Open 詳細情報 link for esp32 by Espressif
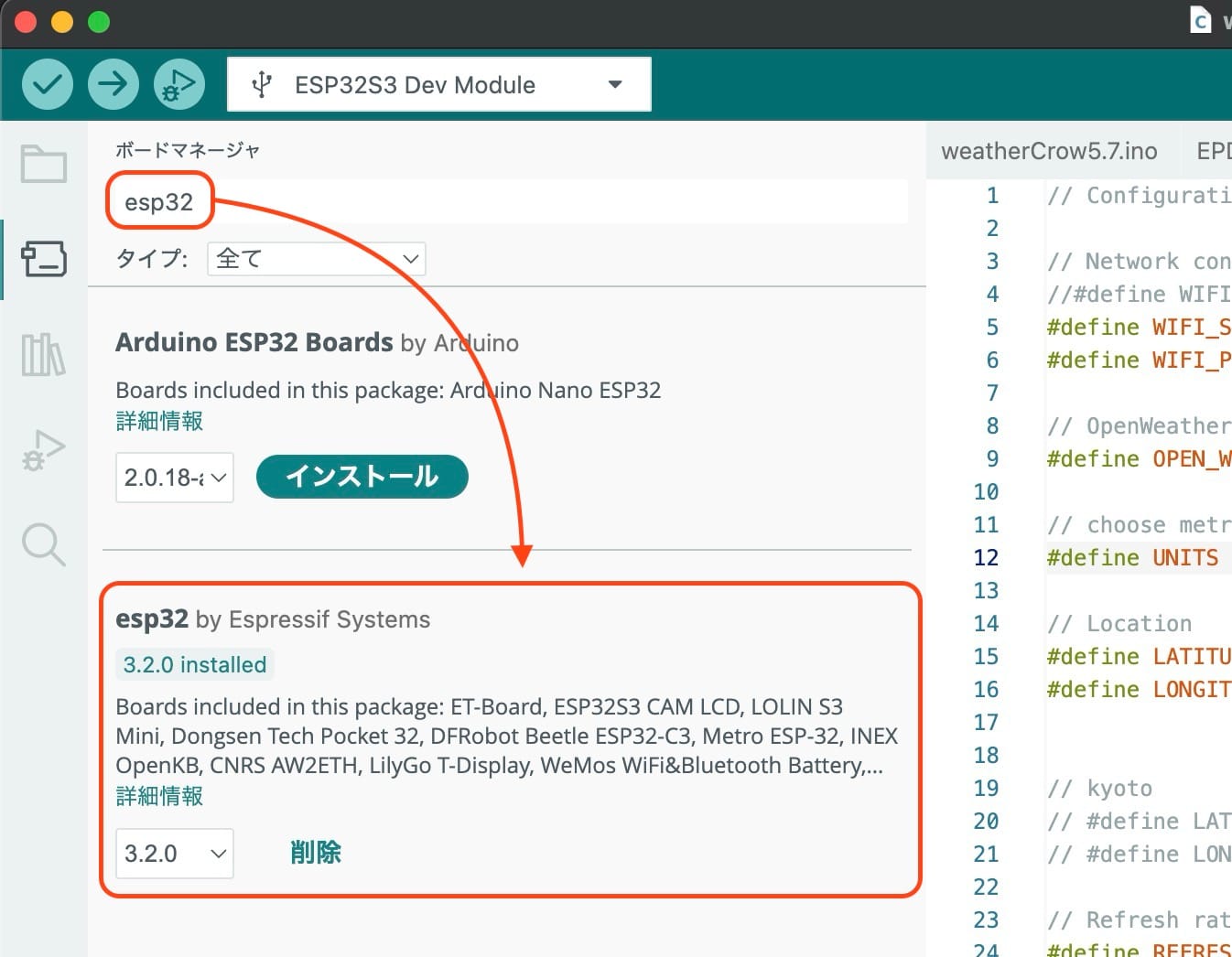 point(159,796)
